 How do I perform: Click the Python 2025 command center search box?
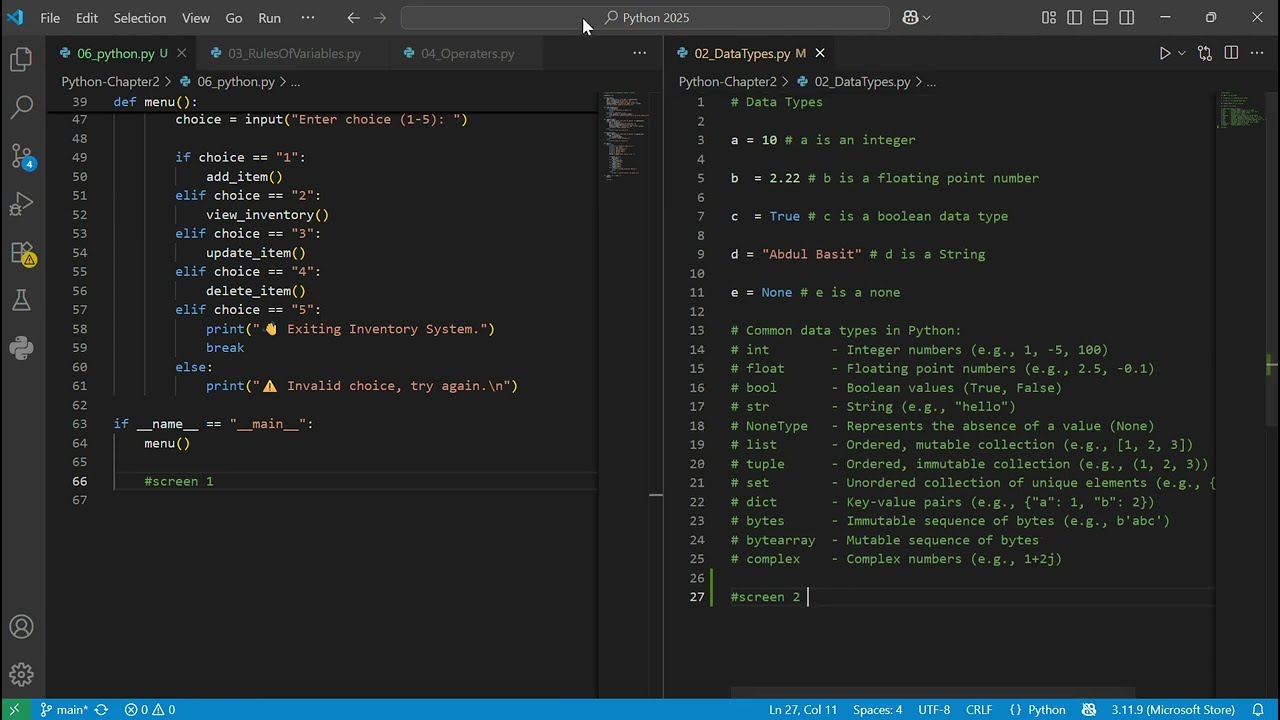click(x=645, y=17)
